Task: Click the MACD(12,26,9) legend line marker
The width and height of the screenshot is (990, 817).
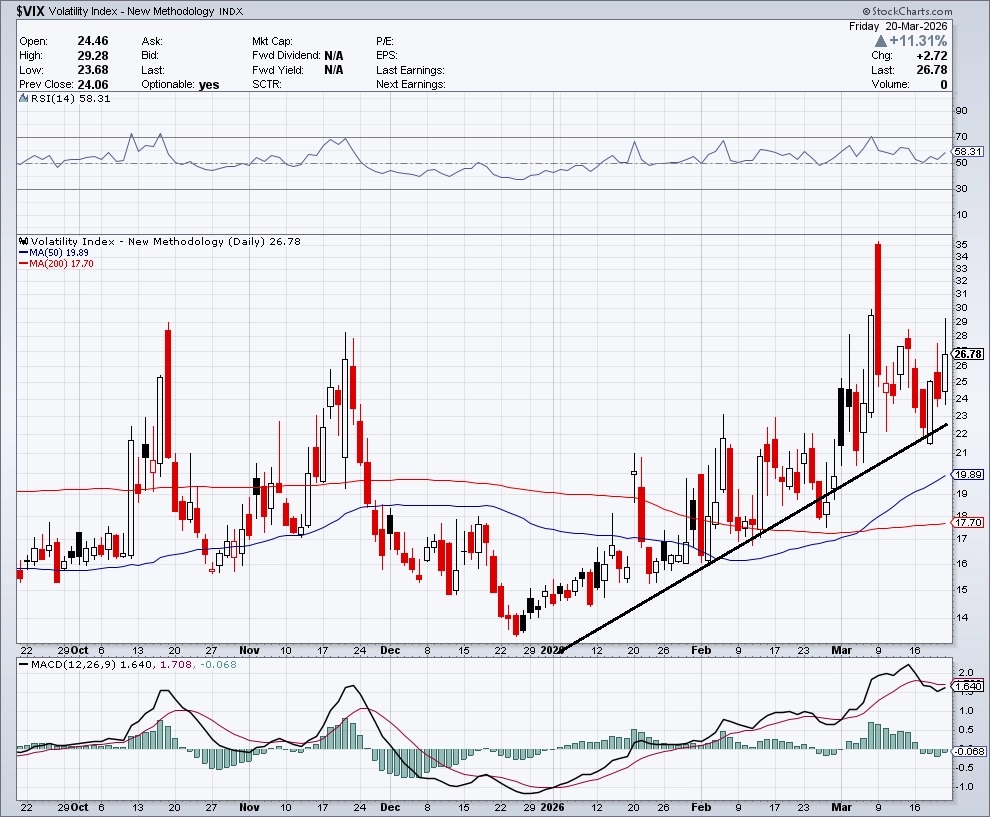Action: (x=23, y=666)
